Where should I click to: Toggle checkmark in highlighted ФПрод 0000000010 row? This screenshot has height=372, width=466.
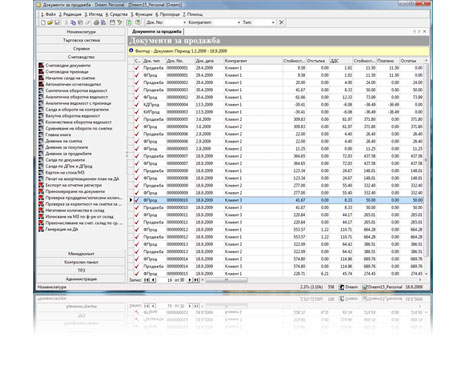click(137, 200)
